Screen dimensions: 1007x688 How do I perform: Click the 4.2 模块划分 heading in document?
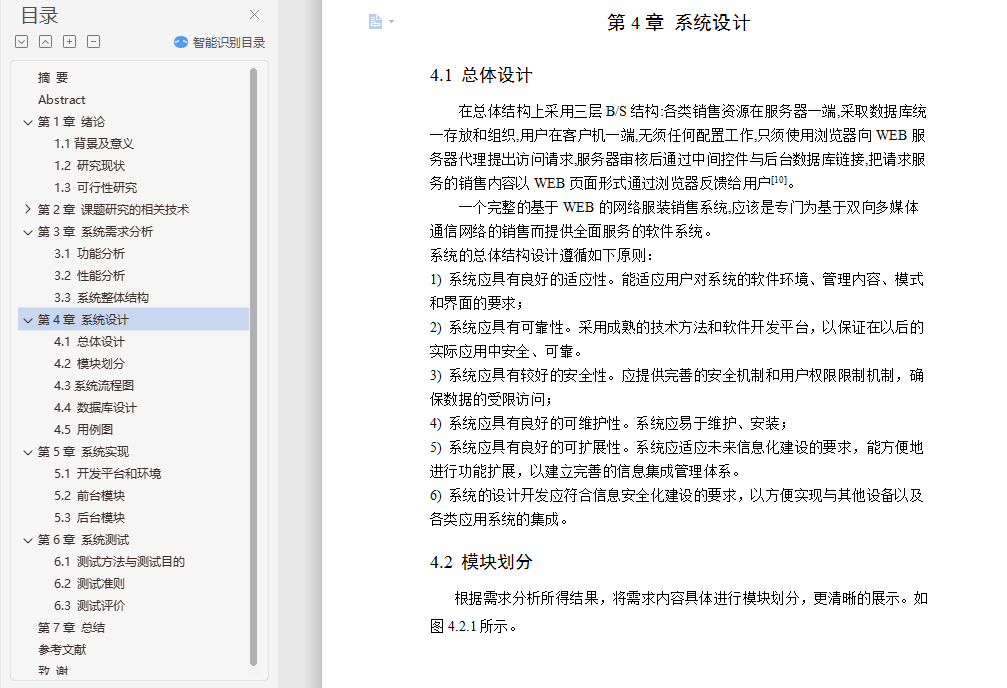click(481, 562)
